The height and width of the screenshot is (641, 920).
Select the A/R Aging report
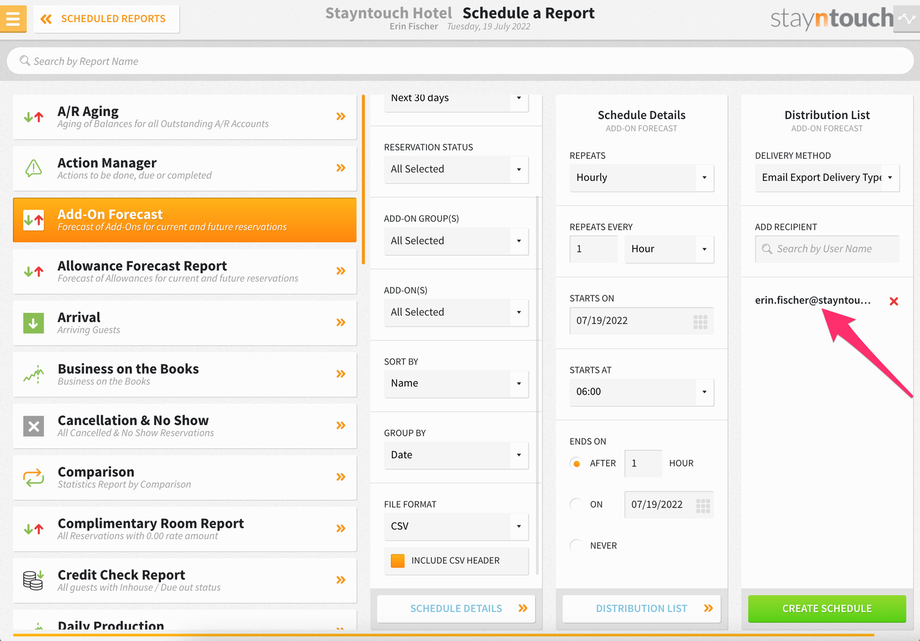tap(184, 117)
